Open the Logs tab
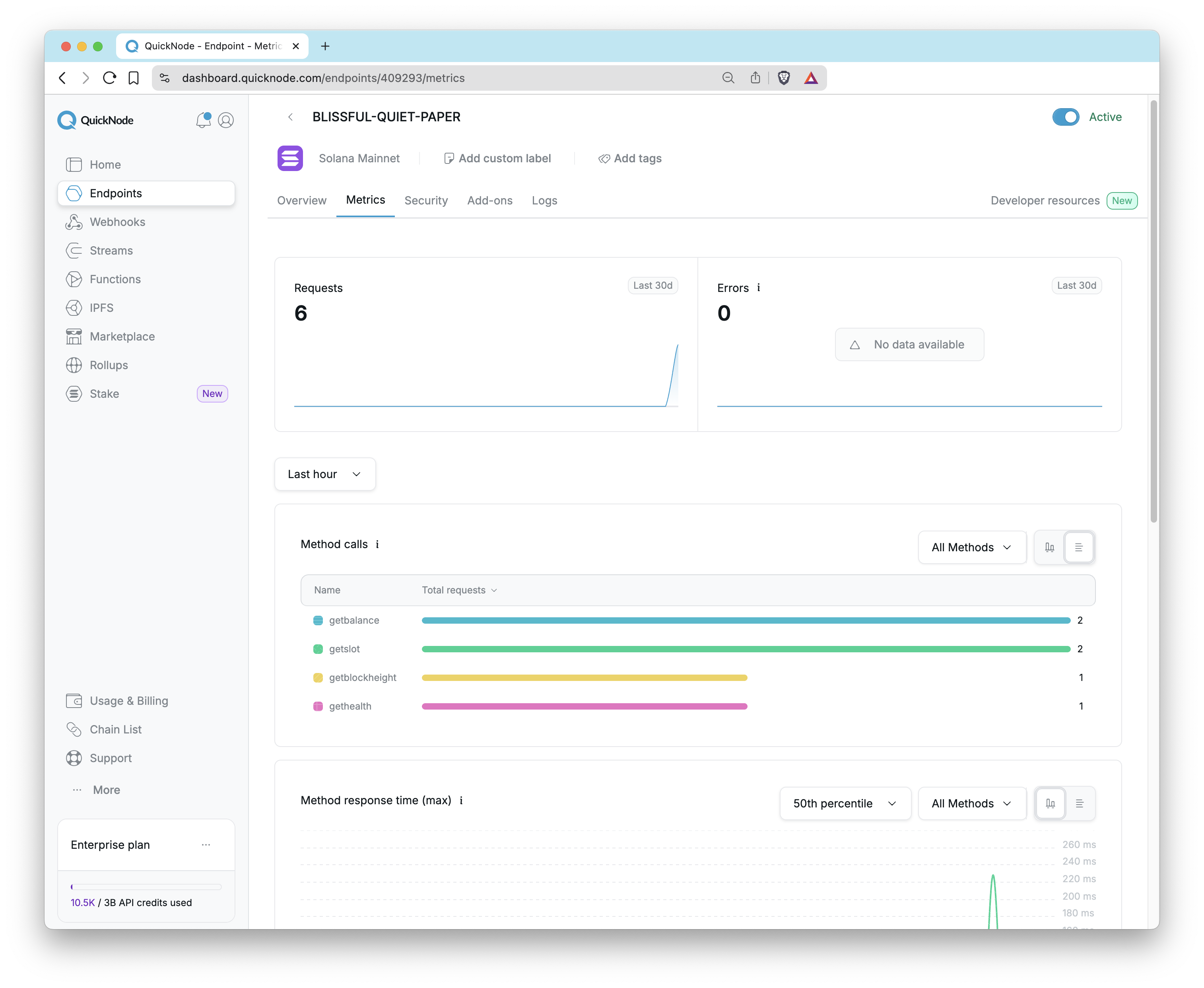 (x=544, y=200)
